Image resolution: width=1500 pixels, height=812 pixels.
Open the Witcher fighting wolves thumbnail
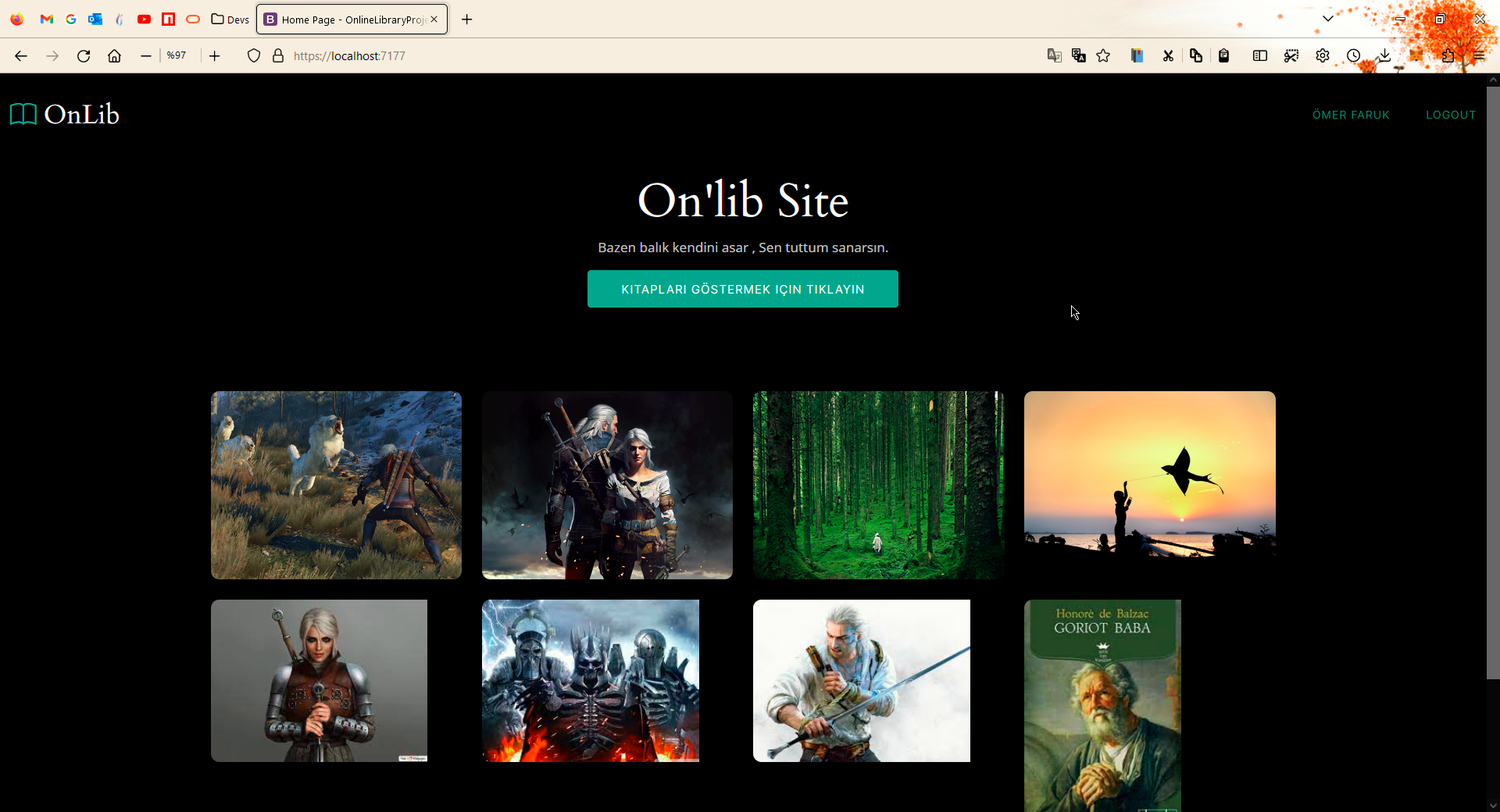336,485
